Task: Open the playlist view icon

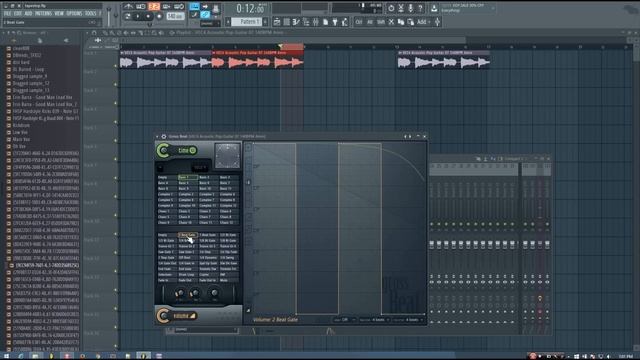Action: coord(277,22)
